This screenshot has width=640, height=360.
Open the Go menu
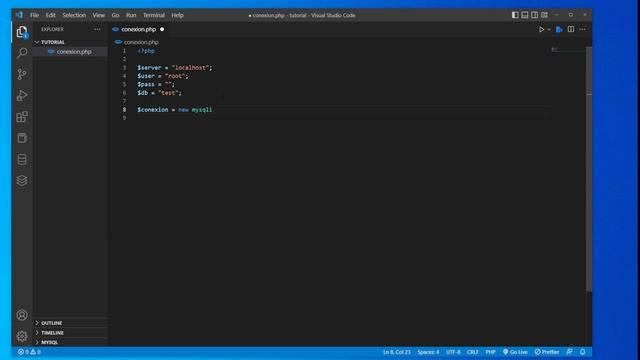tap(116, 15)
